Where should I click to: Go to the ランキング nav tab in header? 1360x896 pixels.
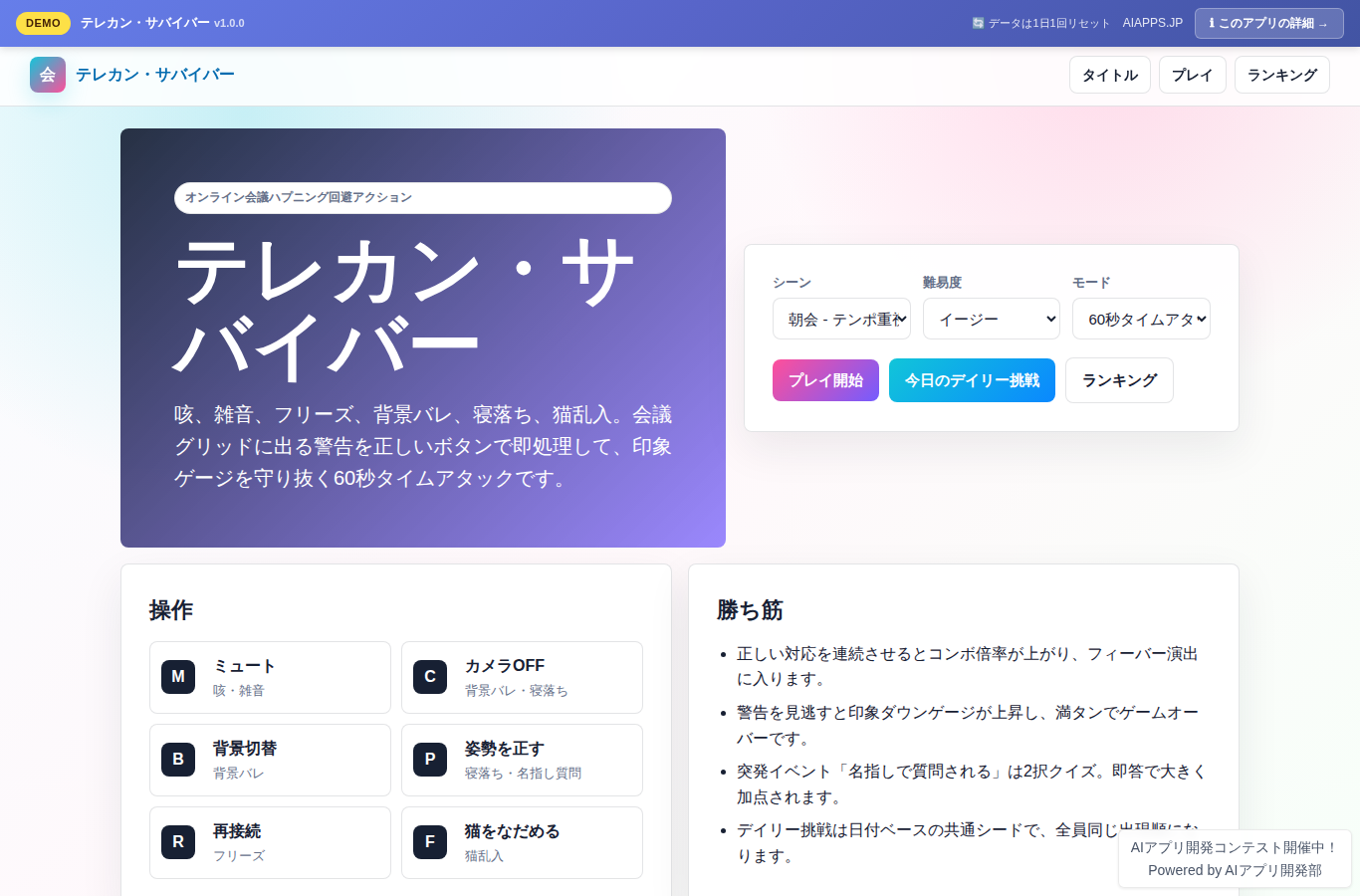coord(1282,75)
